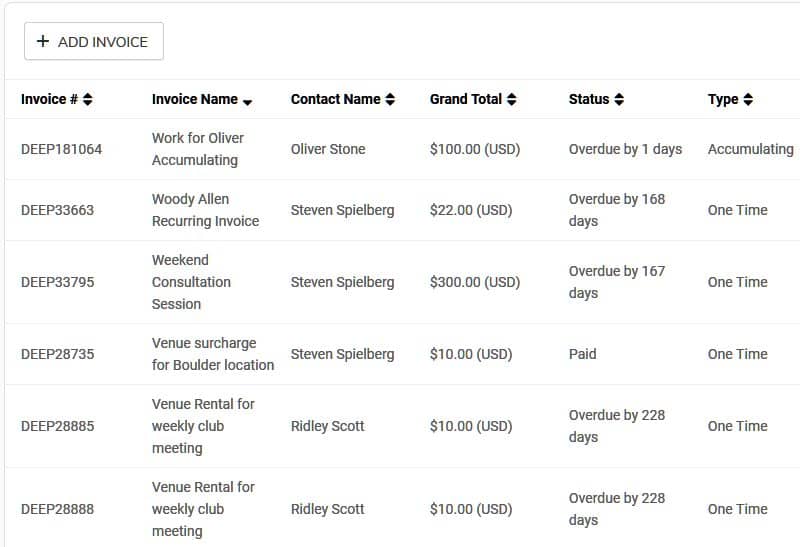
Task: Sort by Invoice # using arrow icon
Action: tap(88, 100)
